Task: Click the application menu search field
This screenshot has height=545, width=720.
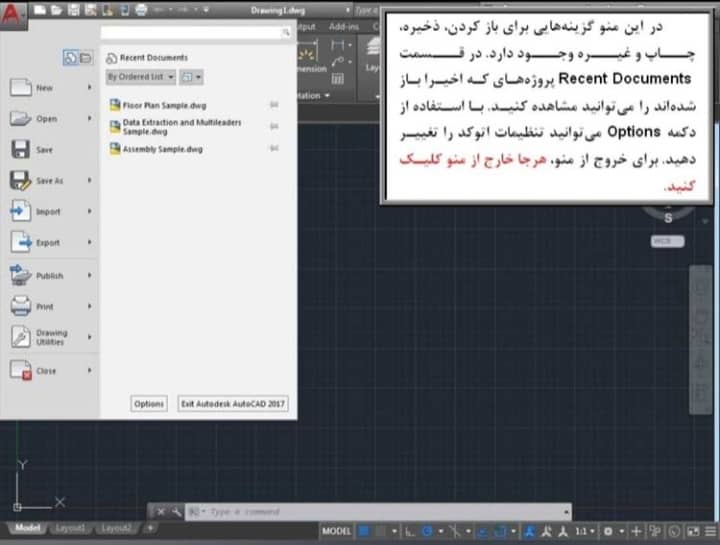Action: (196, 33)
